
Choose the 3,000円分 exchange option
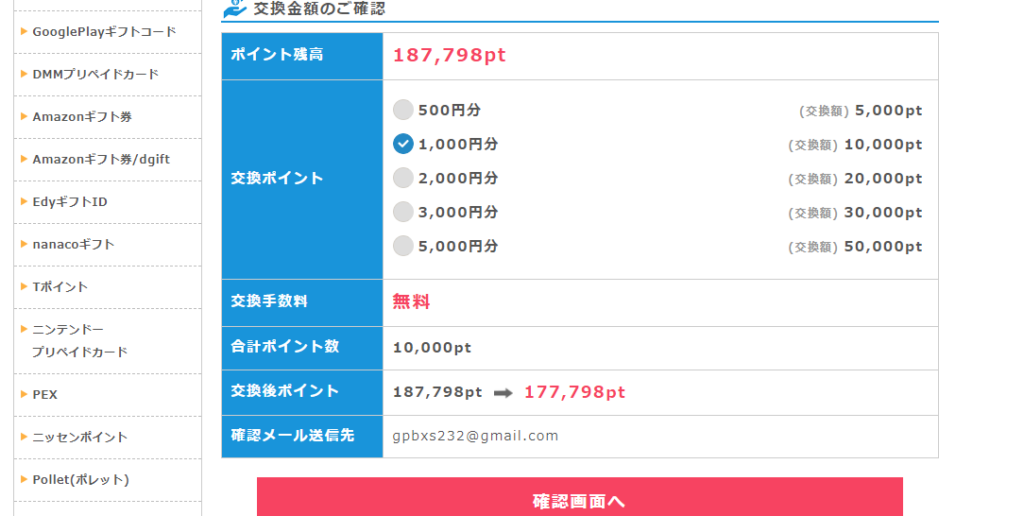point(403,212)
